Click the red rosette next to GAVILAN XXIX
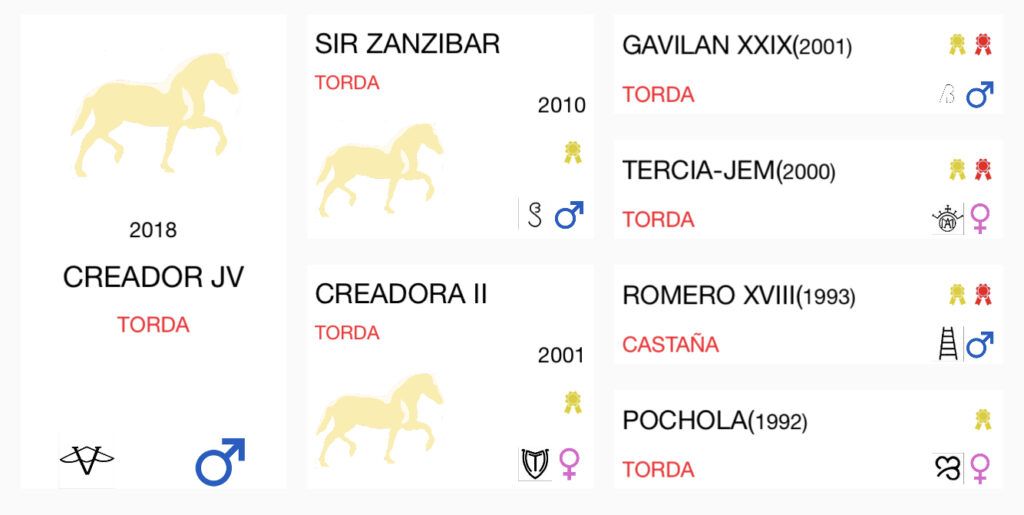 (984, 45)
